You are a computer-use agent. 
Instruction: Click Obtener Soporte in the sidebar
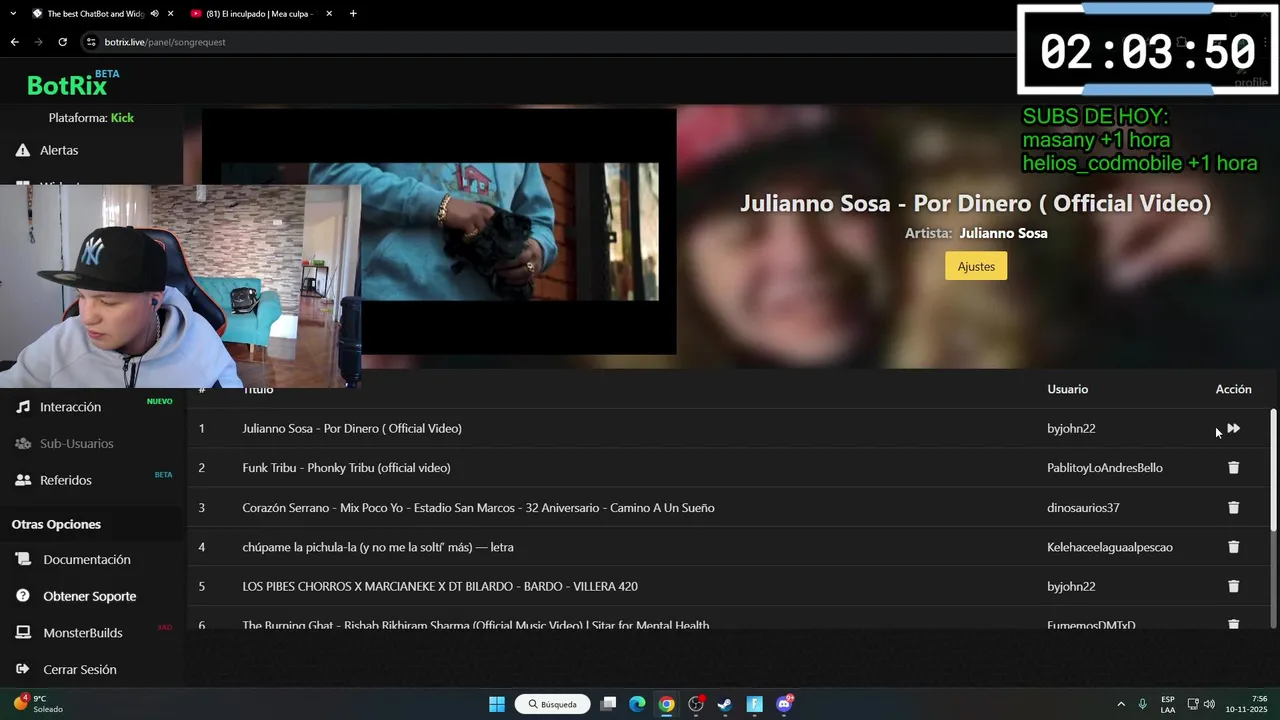[89, 596]
